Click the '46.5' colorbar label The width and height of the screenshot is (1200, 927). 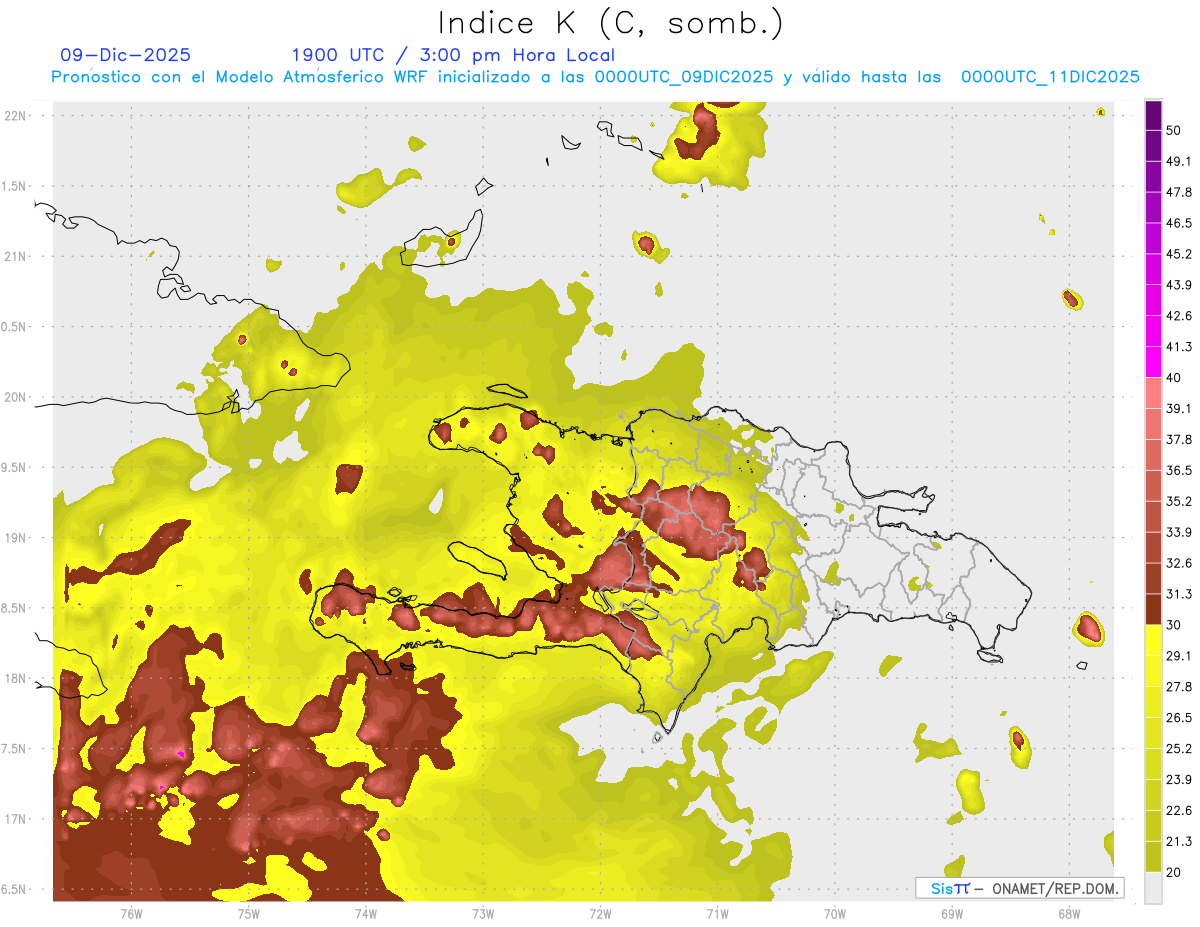tap(1179, 223)
